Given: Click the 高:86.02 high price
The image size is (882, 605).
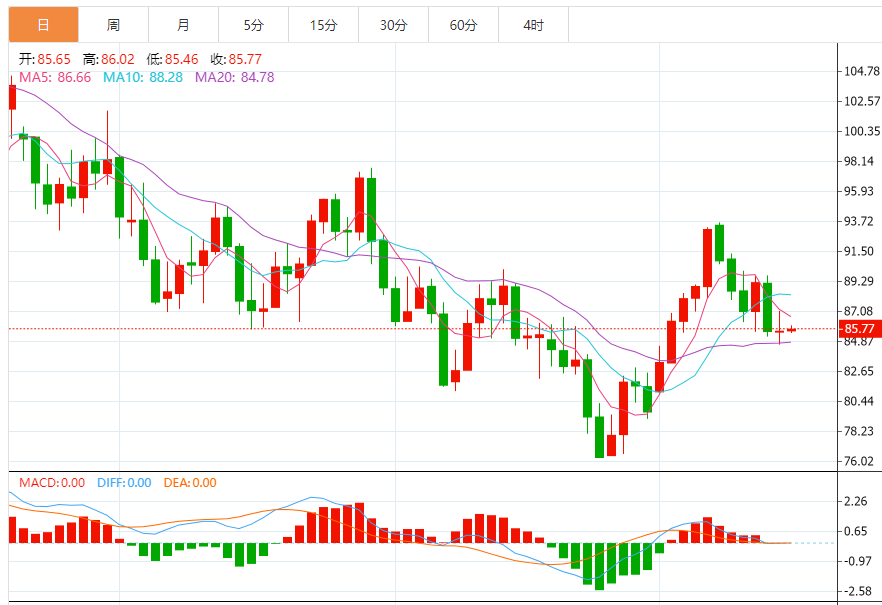Looking at the screenshot, I should click(x=109, y=59).
